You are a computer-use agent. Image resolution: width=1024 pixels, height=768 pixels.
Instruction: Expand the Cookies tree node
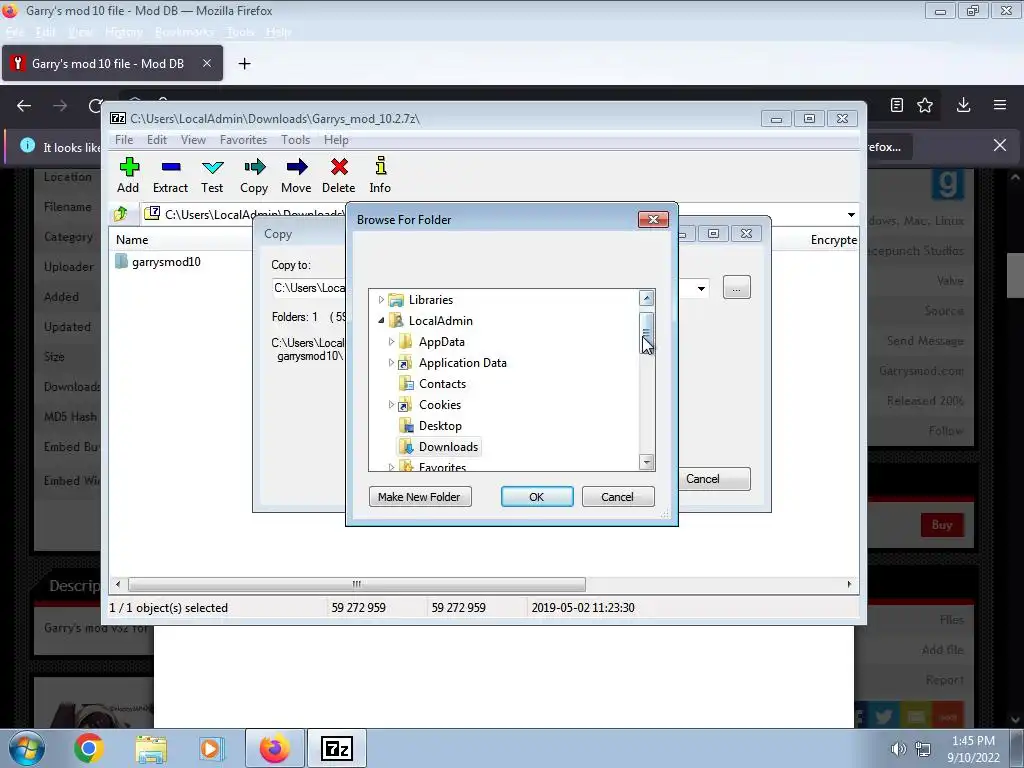click(391, 404)
